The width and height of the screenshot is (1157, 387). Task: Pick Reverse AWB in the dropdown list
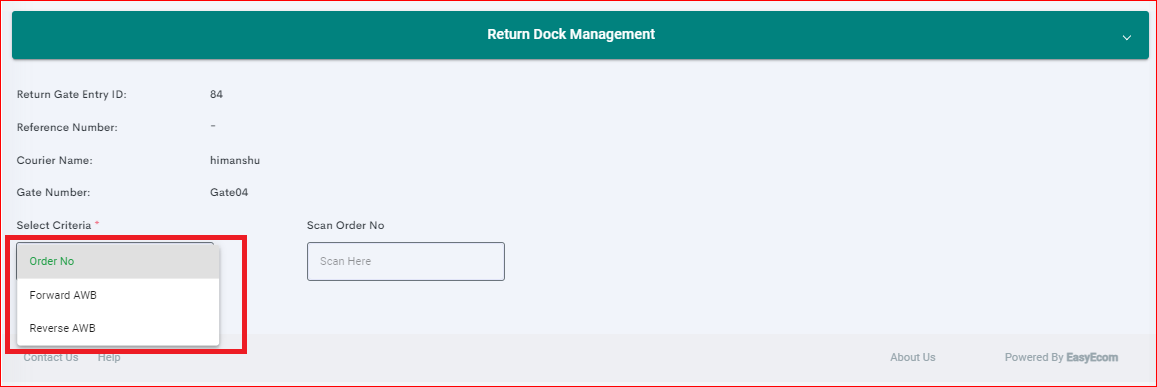click(x=118, y=328)
